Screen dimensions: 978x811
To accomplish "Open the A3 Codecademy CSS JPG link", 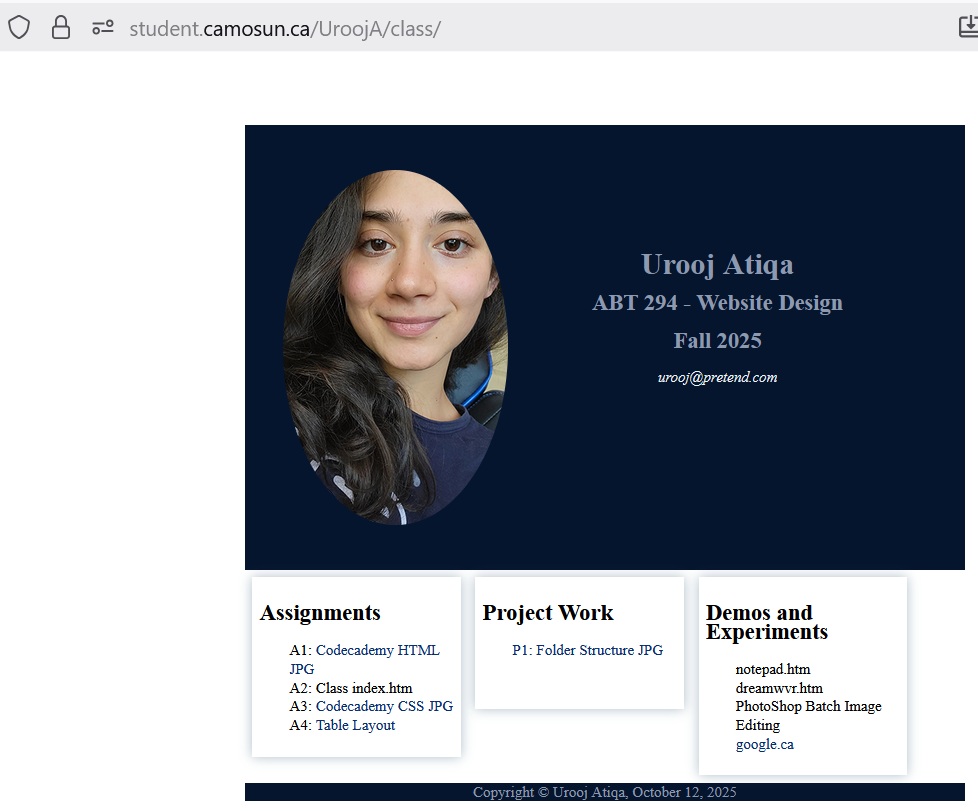I will click(x=384, y=706).
